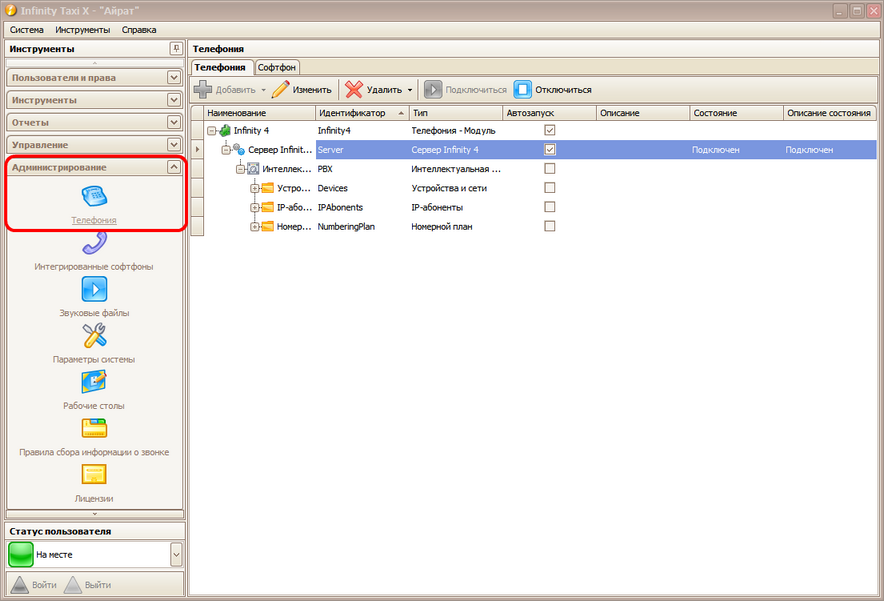Image resolution: width=884 pixels, height=601 pixels.
Task: Open the Система menu
Action: pos(26,30)
